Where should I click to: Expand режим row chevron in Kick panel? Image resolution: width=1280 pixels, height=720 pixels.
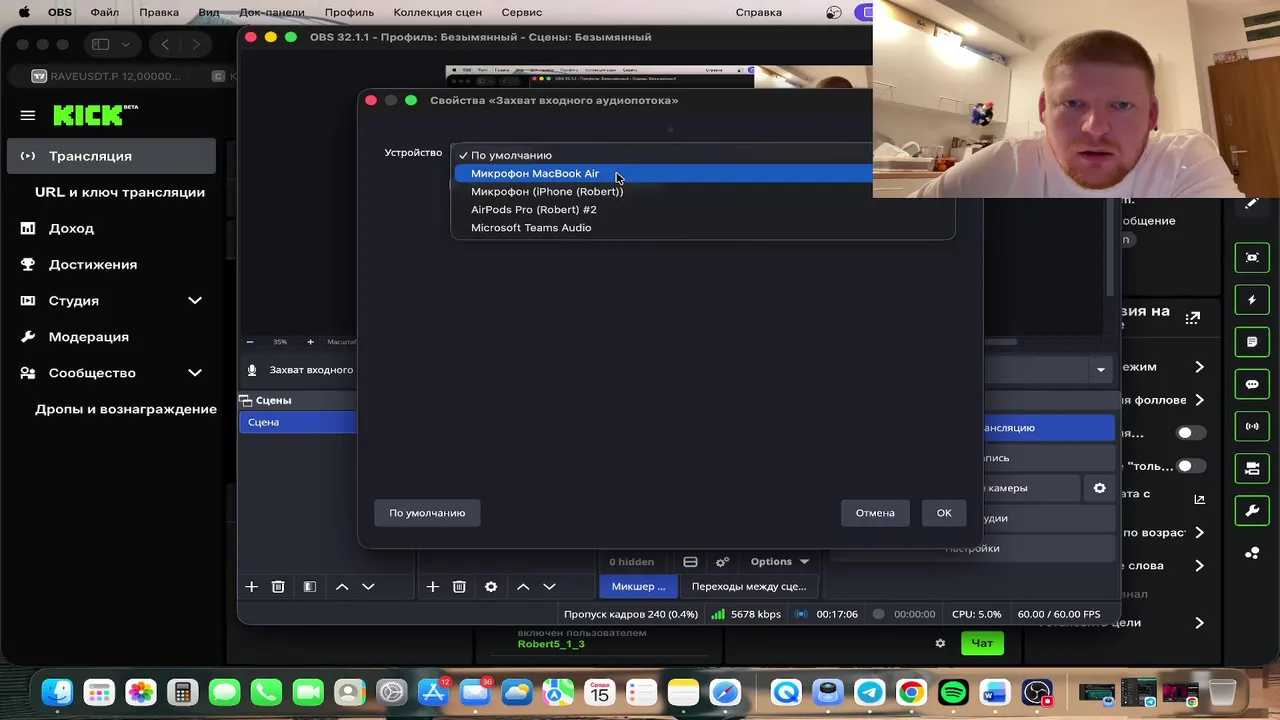tap(1199, 367)
